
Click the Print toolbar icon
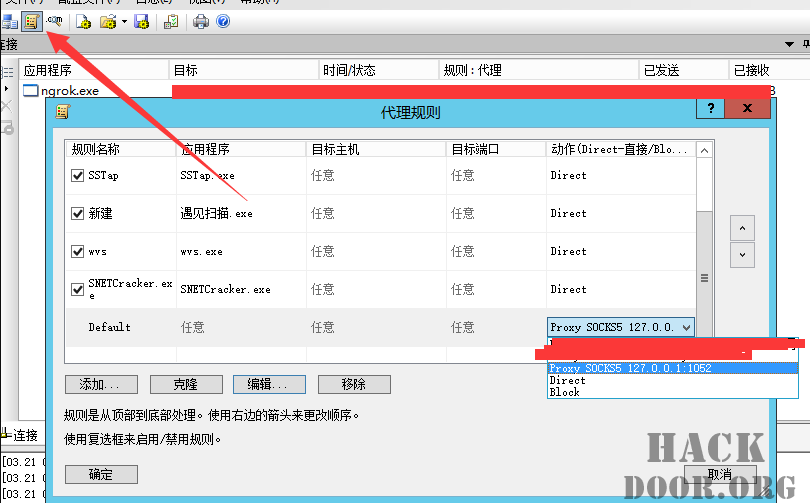[200, 22]
